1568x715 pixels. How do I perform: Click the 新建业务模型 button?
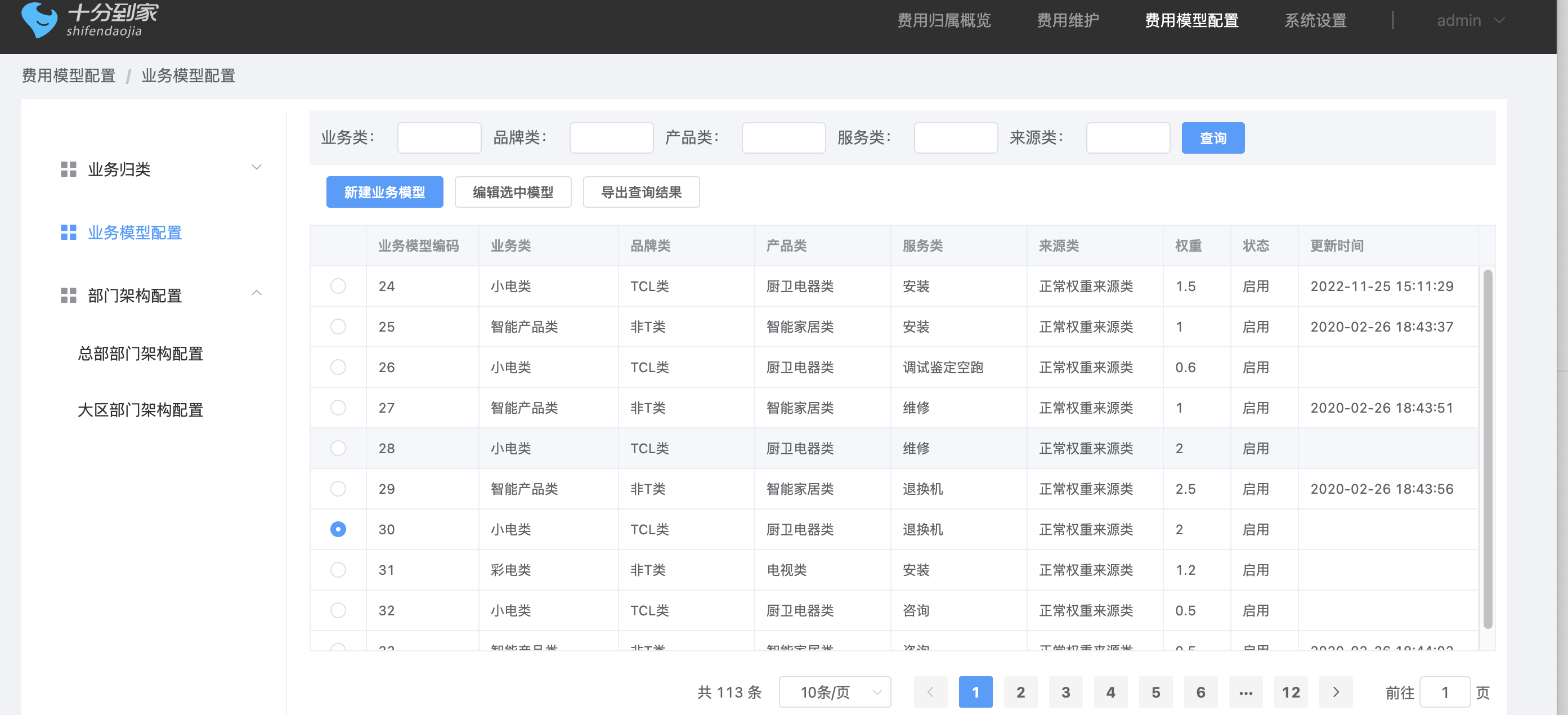tap(384, 192)
